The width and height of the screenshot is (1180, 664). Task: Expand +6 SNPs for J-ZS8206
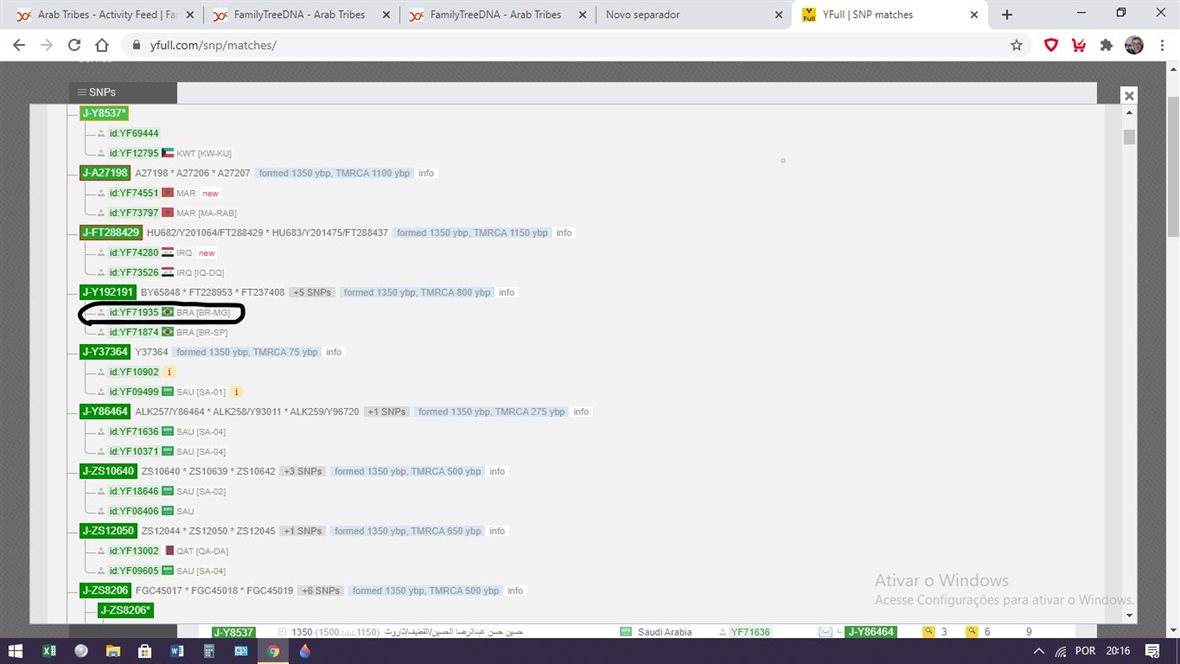click(321, 591)
